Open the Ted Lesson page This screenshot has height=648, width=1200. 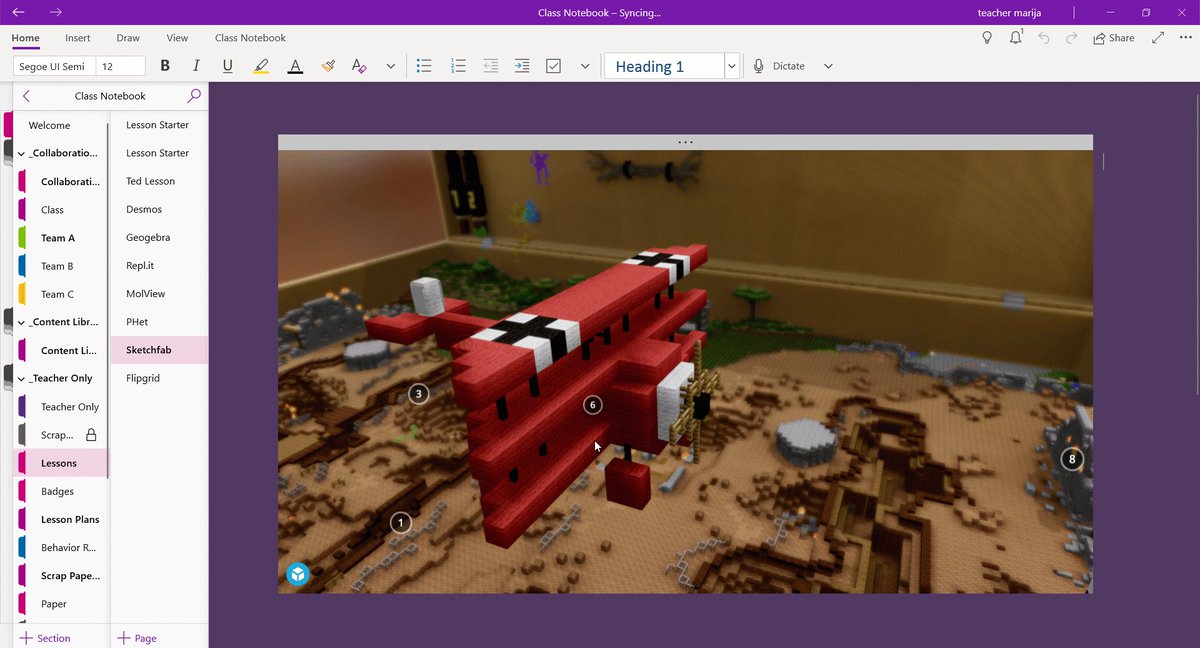point(150,181)
